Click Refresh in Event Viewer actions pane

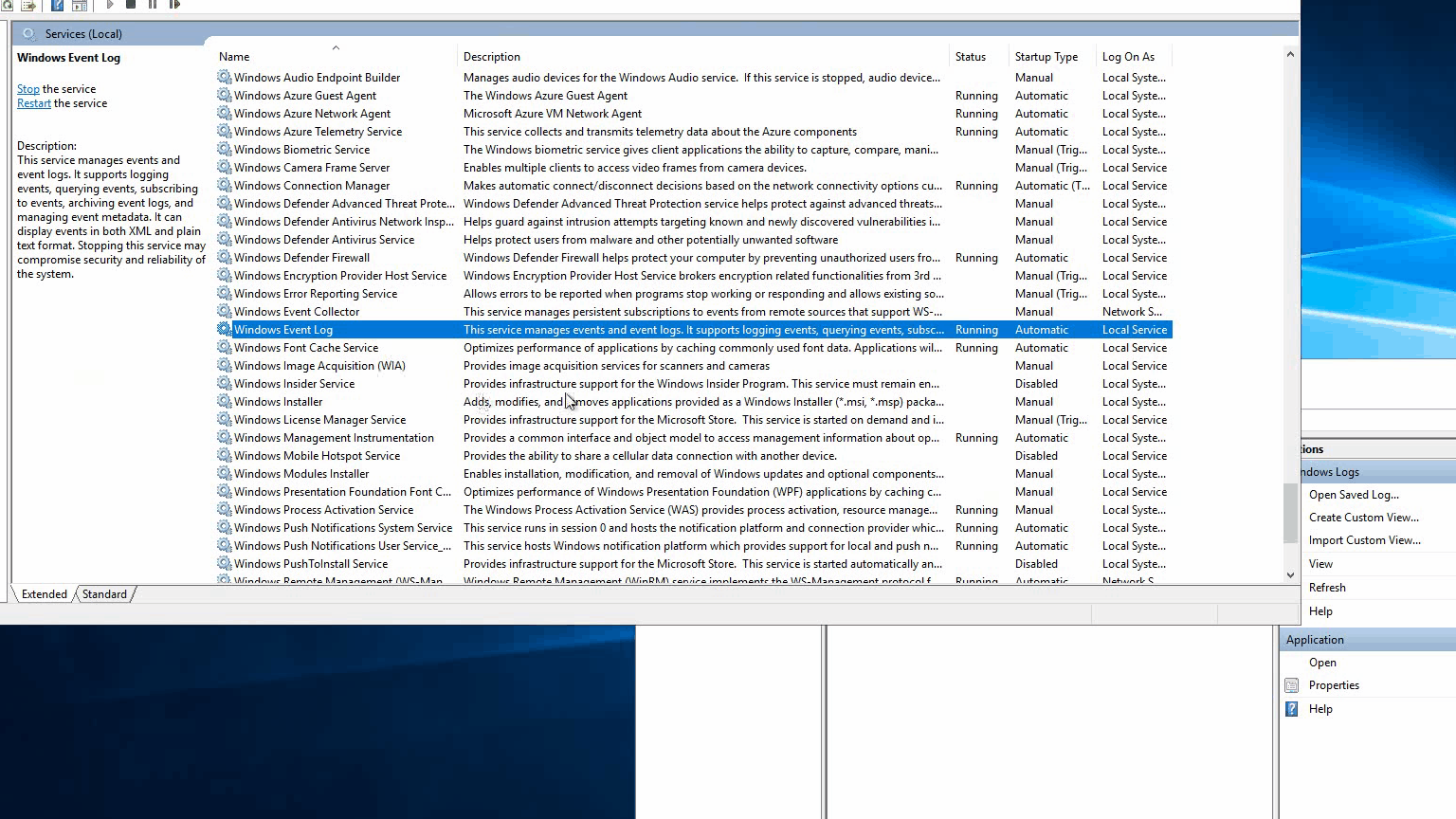point(1327,588)
